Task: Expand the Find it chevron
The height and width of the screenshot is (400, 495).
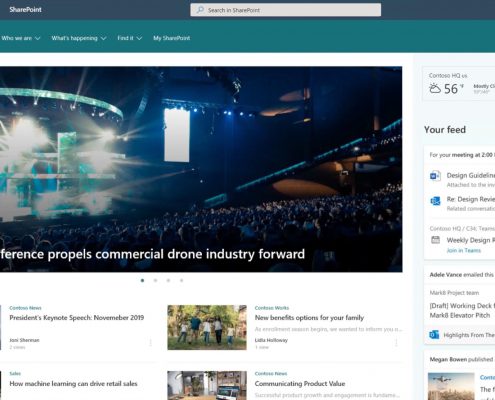Action: (139, 38)
